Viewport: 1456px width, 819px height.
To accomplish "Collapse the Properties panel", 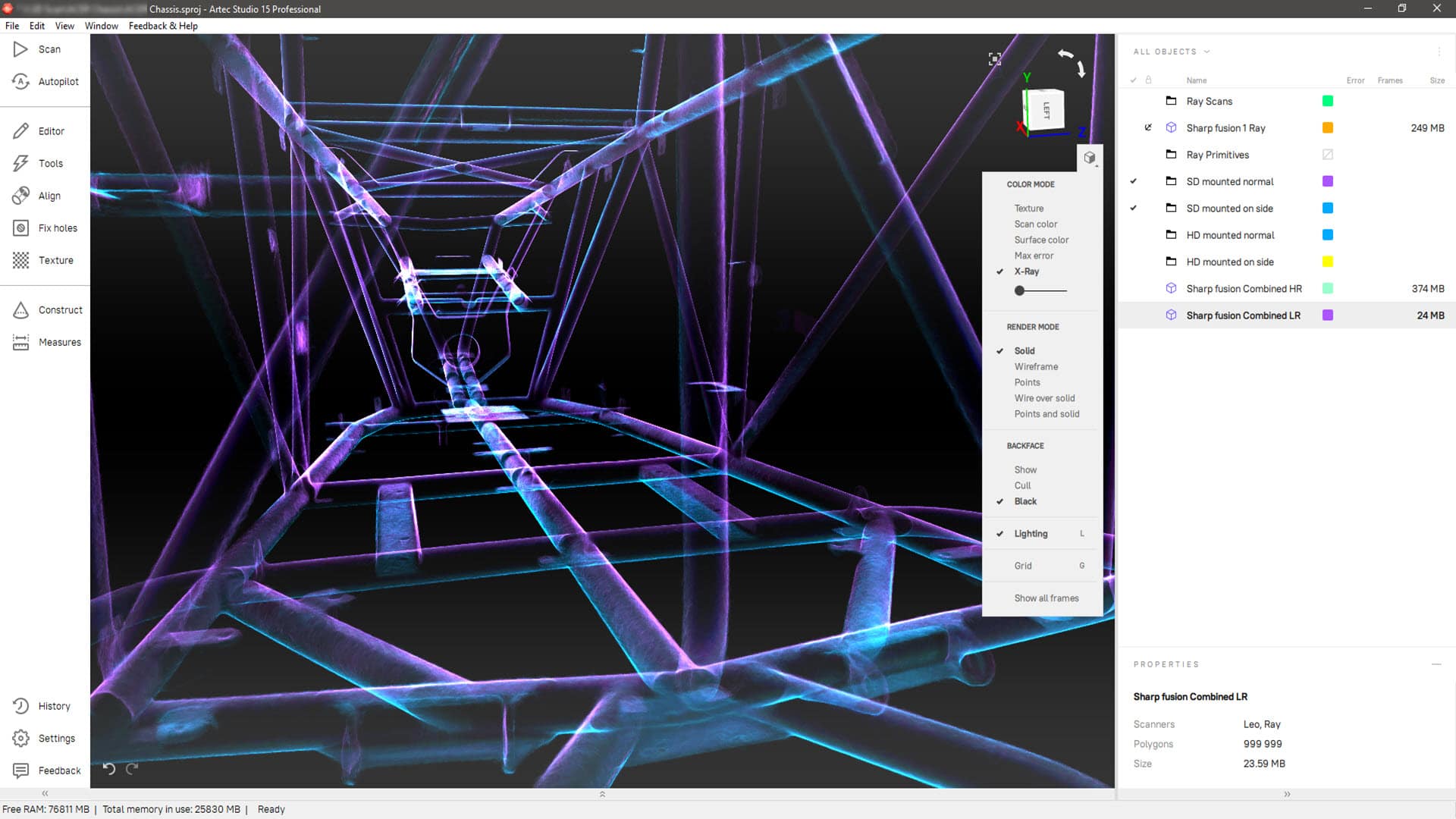I will [x=1436, y=664].
